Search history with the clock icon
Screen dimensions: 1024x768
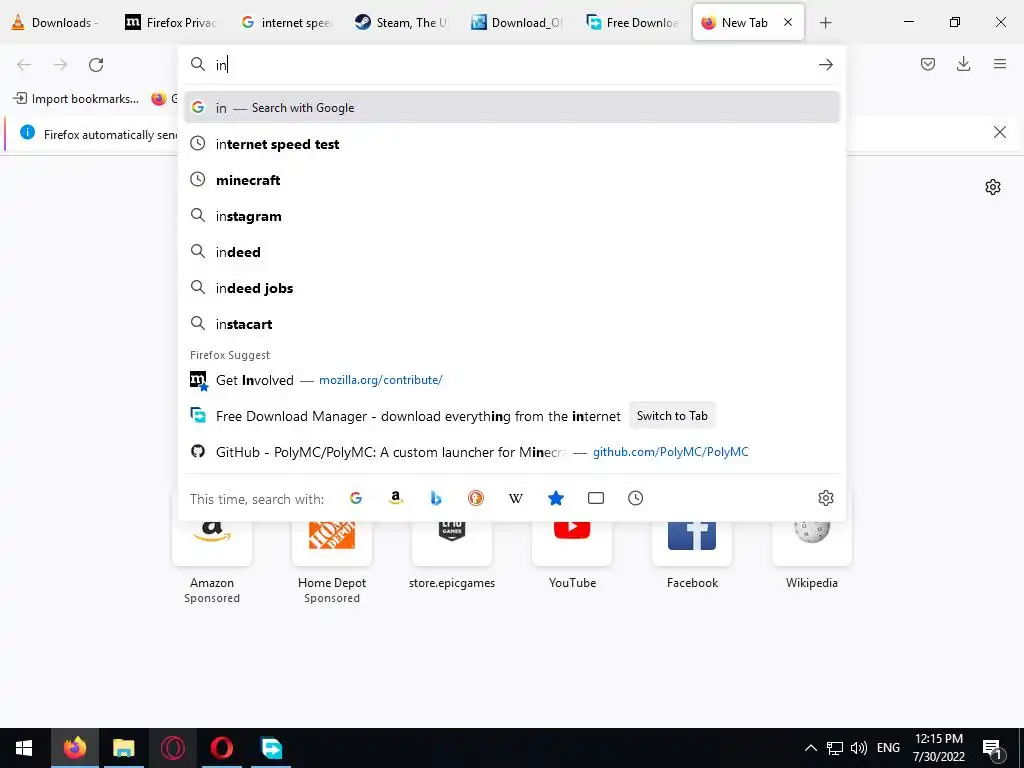click(635, 498)
